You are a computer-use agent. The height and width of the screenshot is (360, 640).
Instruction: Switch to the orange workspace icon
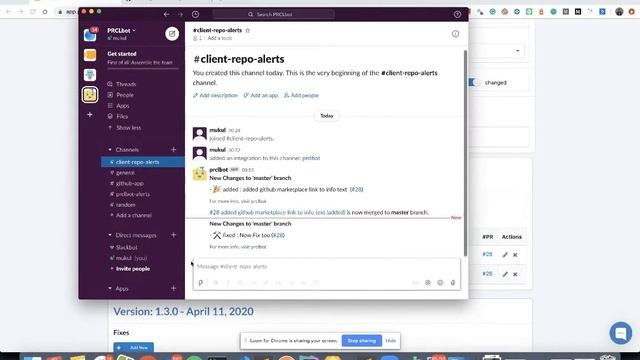point(90,55)
